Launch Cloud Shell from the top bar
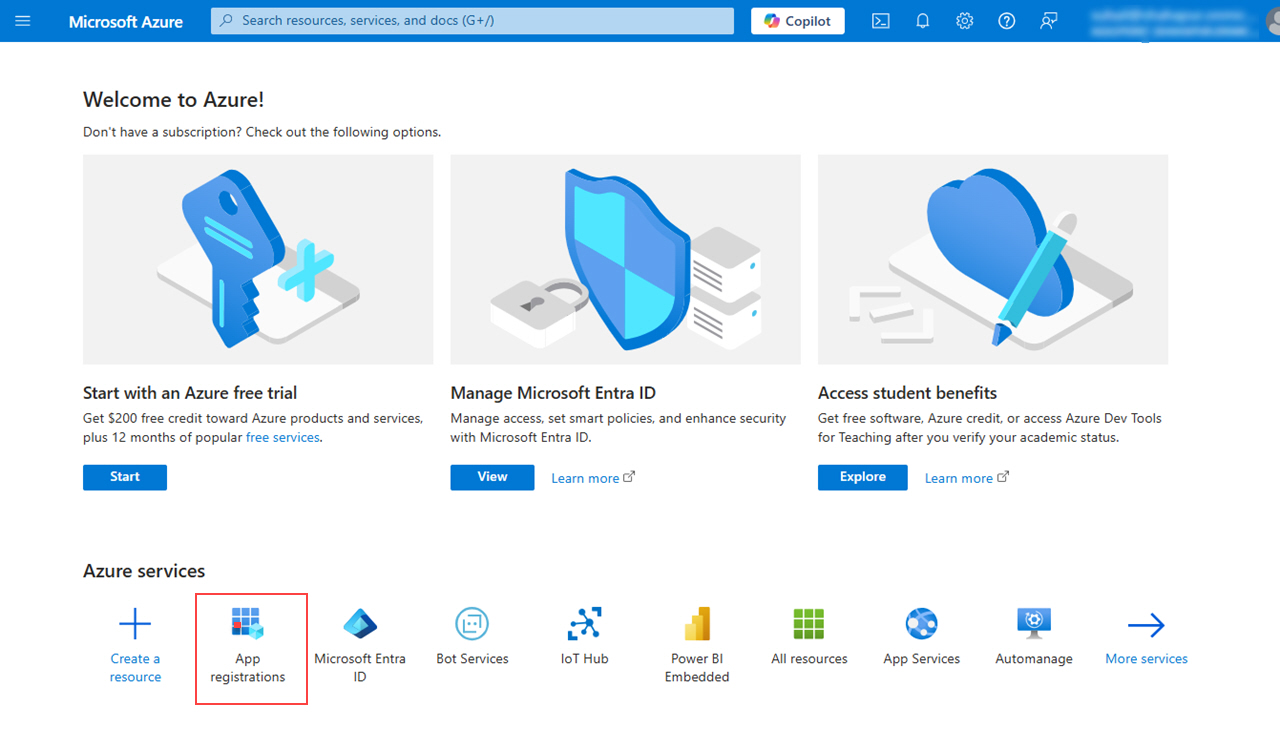The width and height of the screenshot is (1280, 730). coord(881,21)
